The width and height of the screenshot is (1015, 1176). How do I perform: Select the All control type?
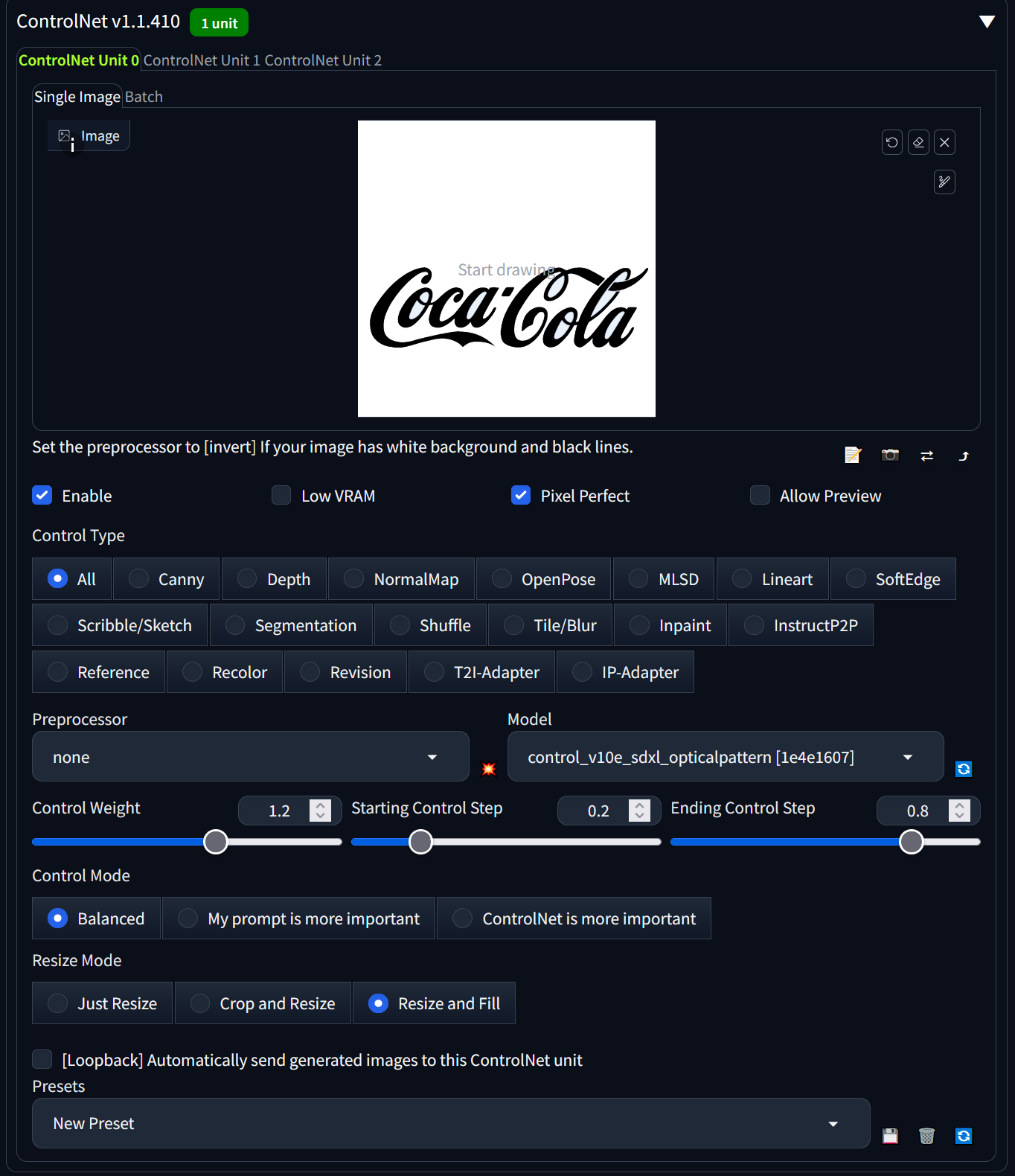(71, 578)
